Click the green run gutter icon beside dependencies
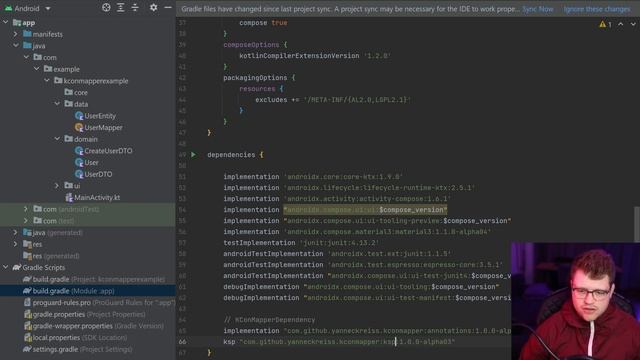Screen dimensions: 640x360 tap(193, 155)
